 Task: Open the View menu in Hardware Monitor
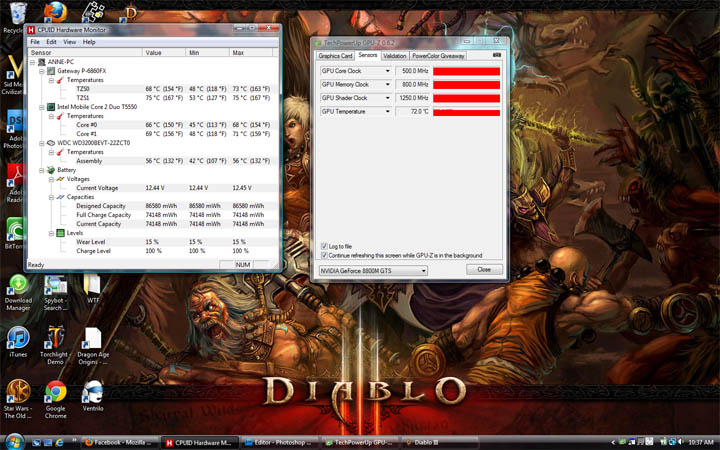click(69, 42)
